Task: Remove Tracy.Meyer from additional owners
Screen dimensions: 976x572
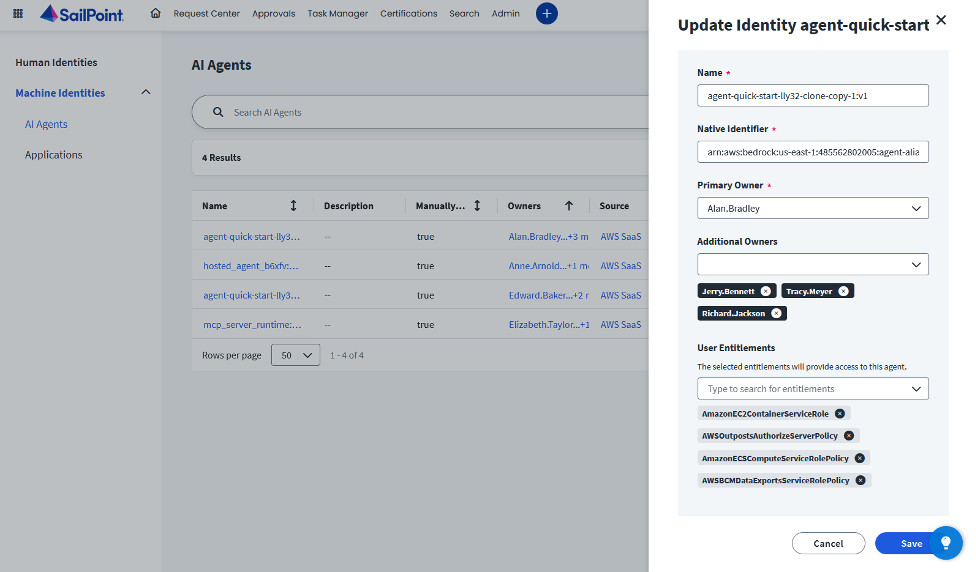Action: pyautogui.click(x=843, y=291)
